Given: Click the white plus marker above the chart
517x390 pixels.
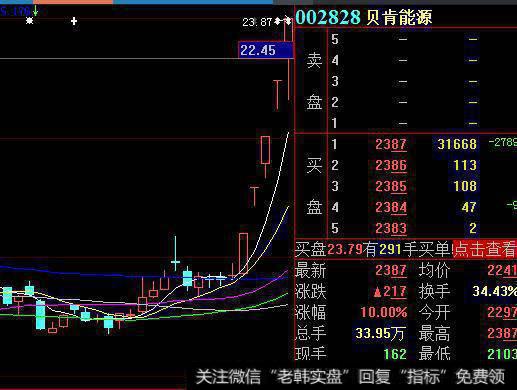Looking at the screenshot, I should [x=74, y=21].
